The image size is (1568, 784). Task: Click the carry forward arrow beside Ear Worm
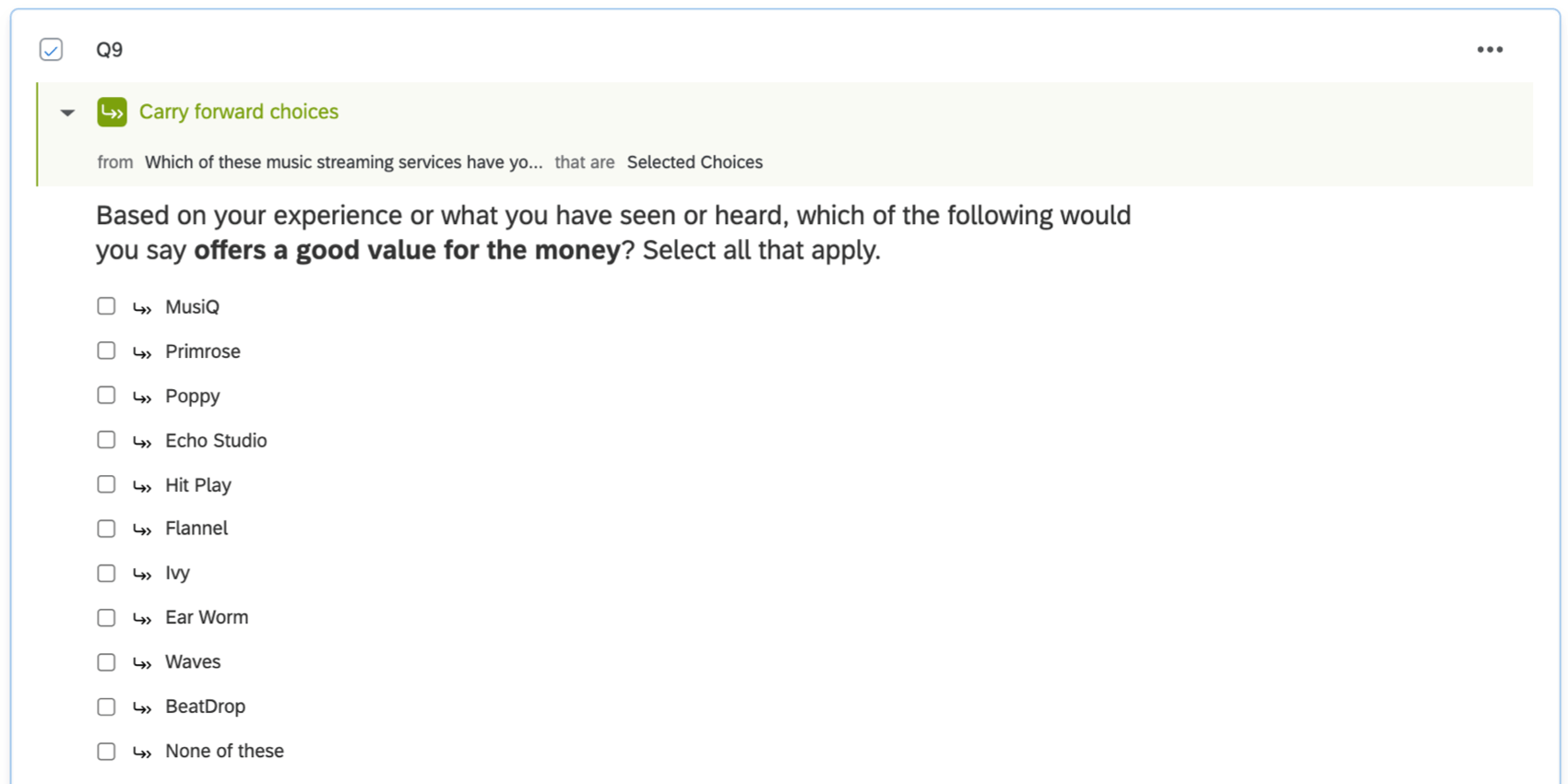[143, 617]
